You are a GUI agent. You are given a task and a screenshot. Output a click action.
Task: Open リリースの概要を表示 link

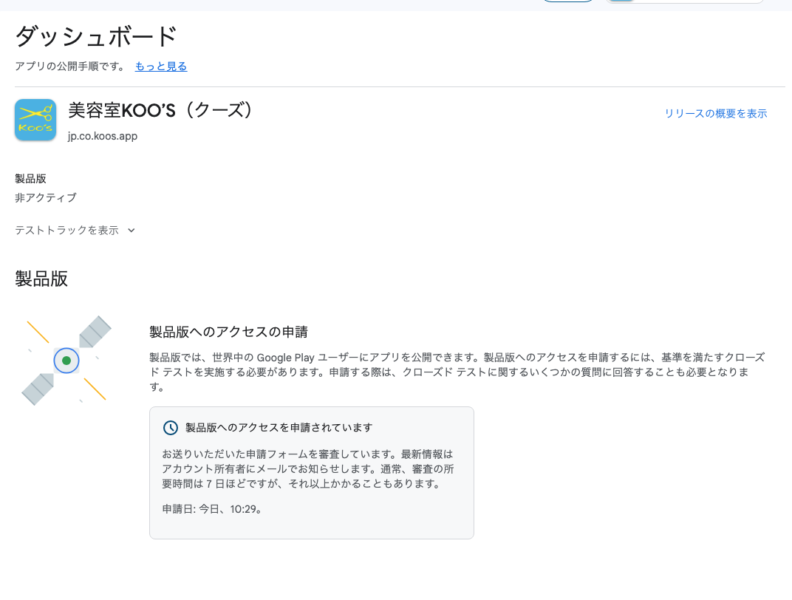(x=715, y=114)
